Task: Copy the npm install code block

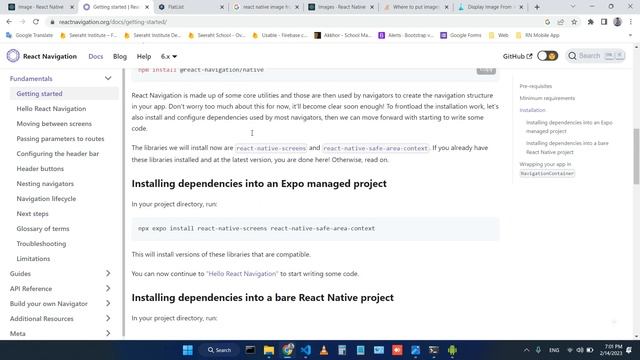Action: tap(486, 70)
